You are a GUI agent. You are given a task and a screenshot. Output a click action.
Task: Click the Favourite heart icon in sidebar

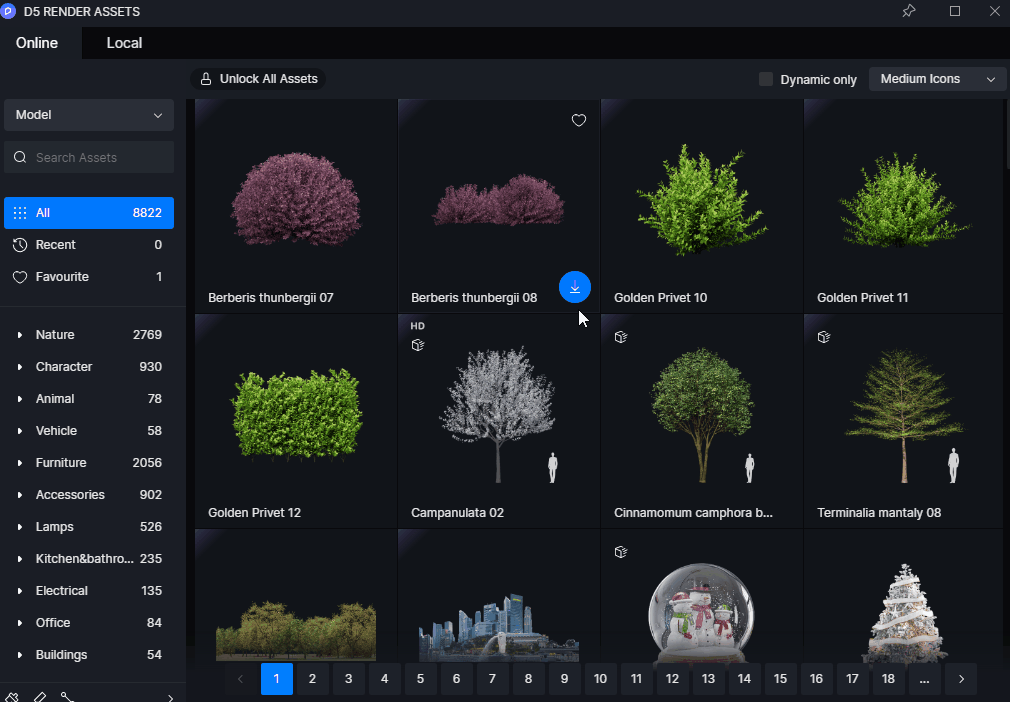coord(20,277)
